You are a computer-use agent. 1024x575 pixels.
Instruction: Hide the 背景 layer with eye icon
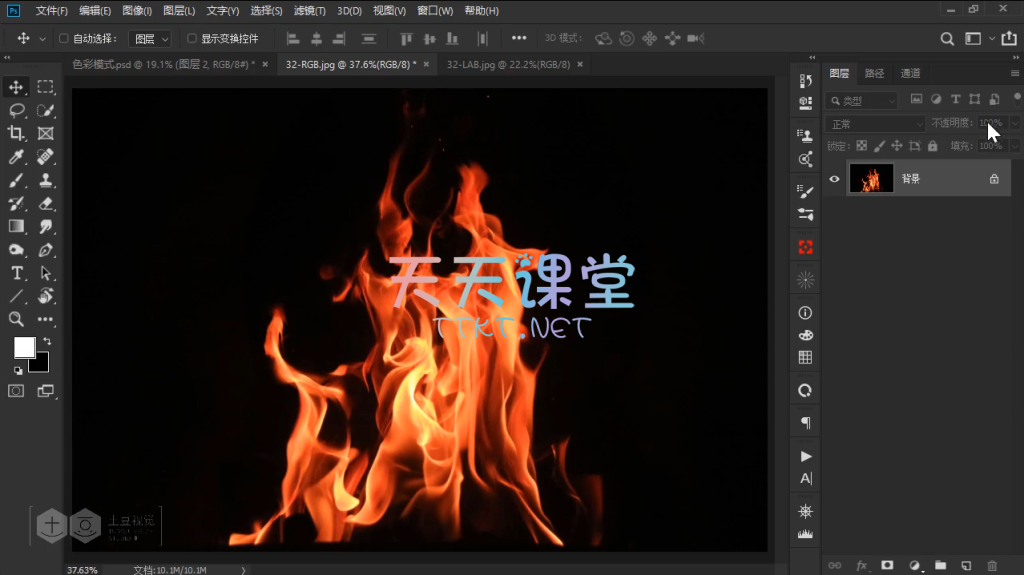point(835,179)
